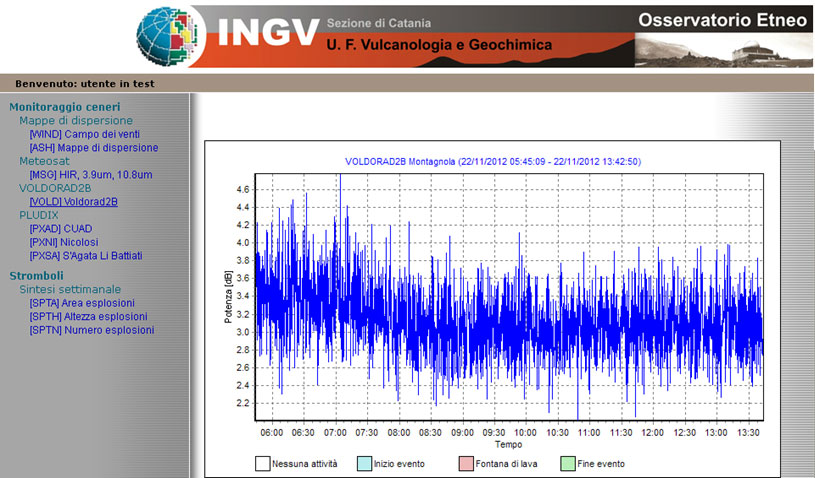Open [SPTH] Altezza esplosioni link
The height and width of the screenshot is (478, 815).
pyautogui.click(x=88, y=316)
